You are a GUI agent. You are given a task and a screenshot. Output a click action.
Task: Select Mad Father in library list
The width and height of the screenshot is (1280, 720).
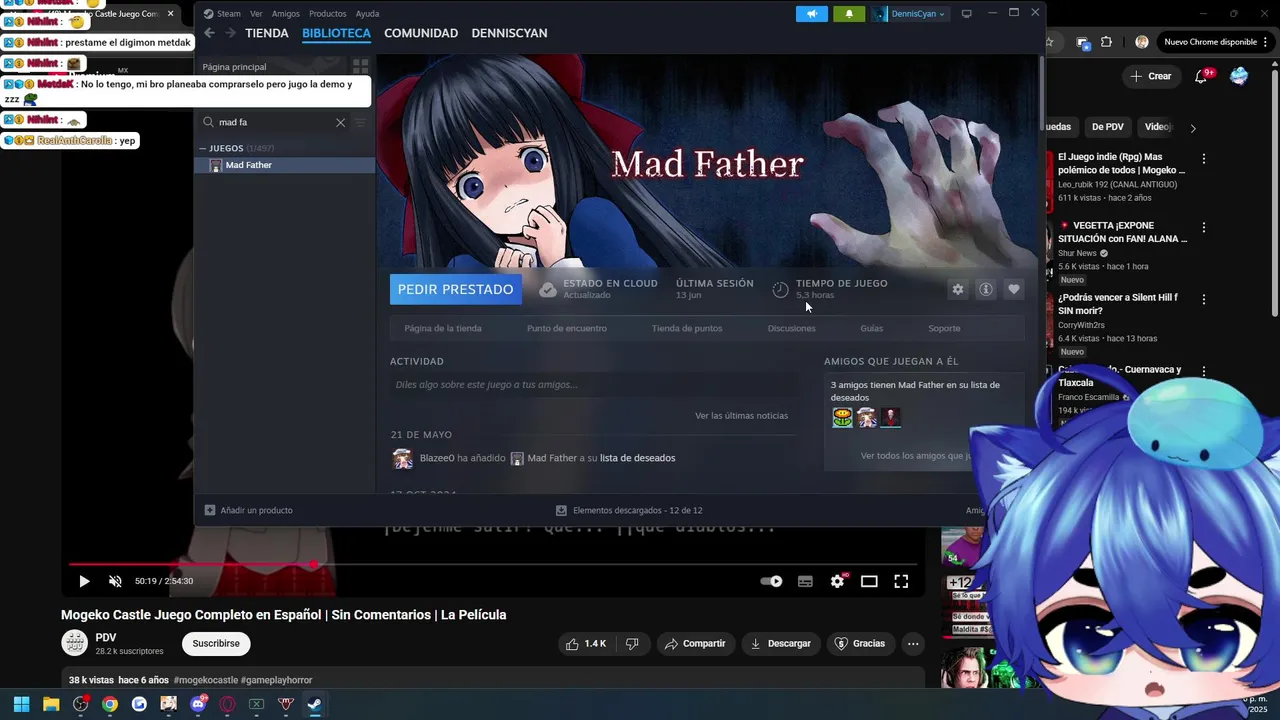(285, 165)
